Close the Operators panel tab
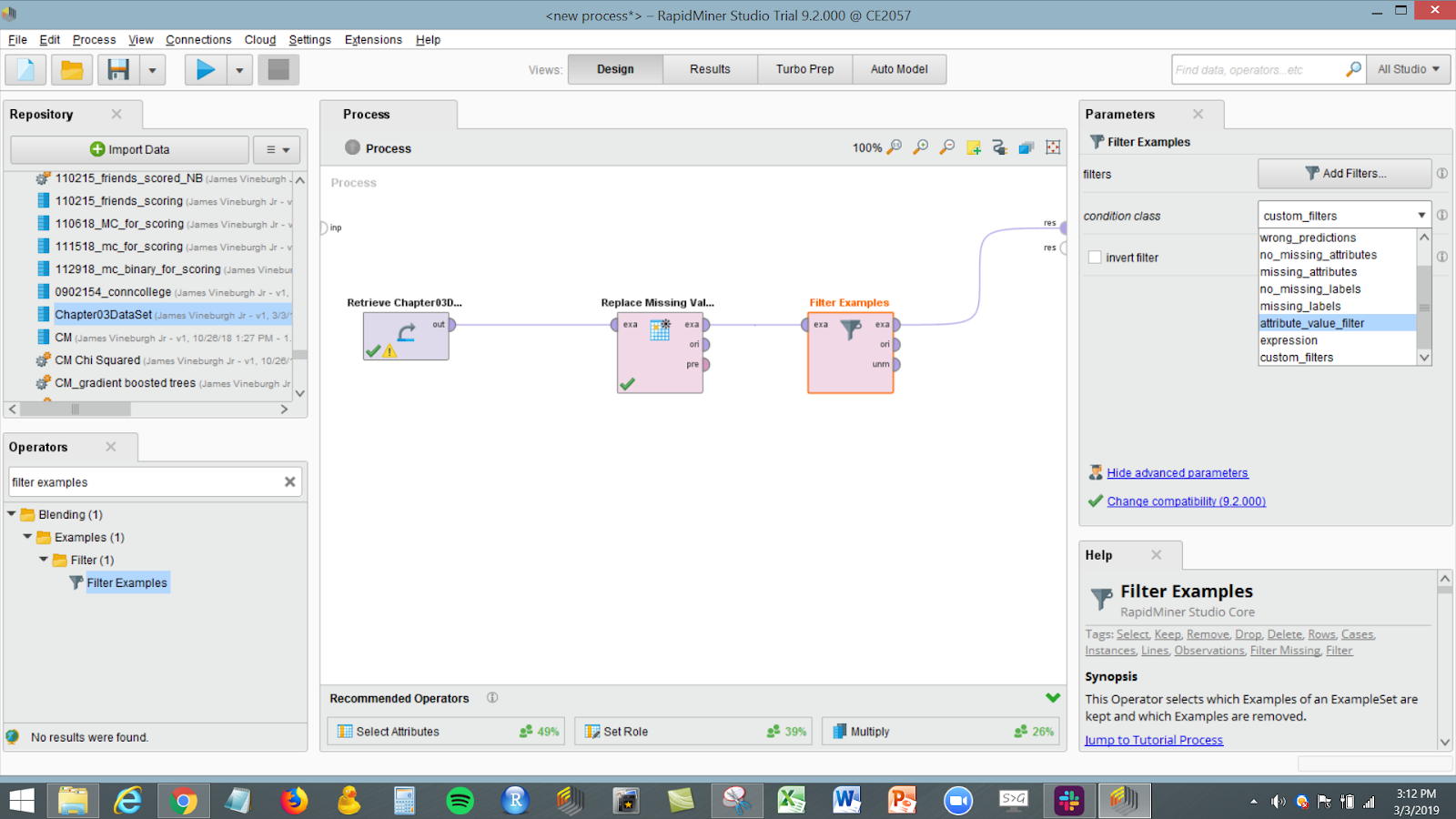1456x819 pixels. [x=111, y=447]
